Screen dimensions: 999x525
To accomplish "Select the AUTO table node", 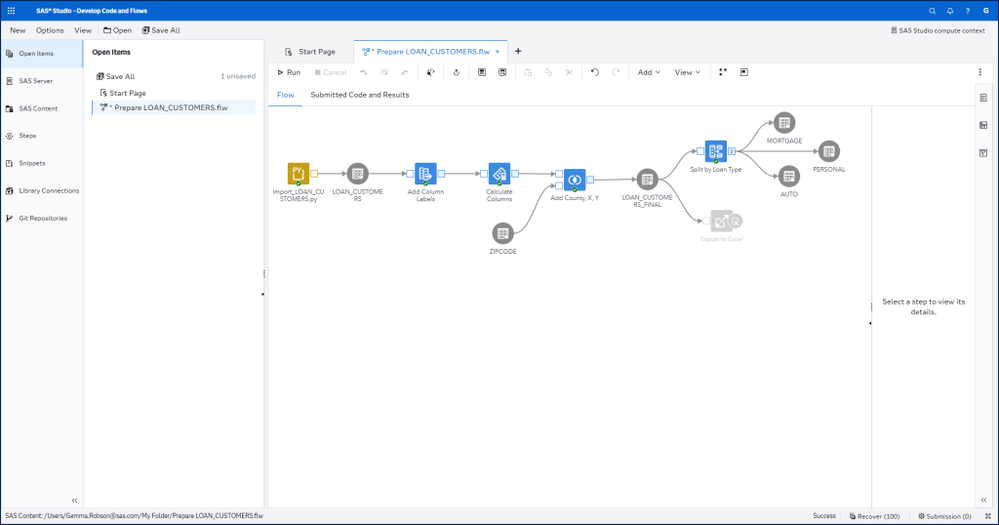I will 789,176.
